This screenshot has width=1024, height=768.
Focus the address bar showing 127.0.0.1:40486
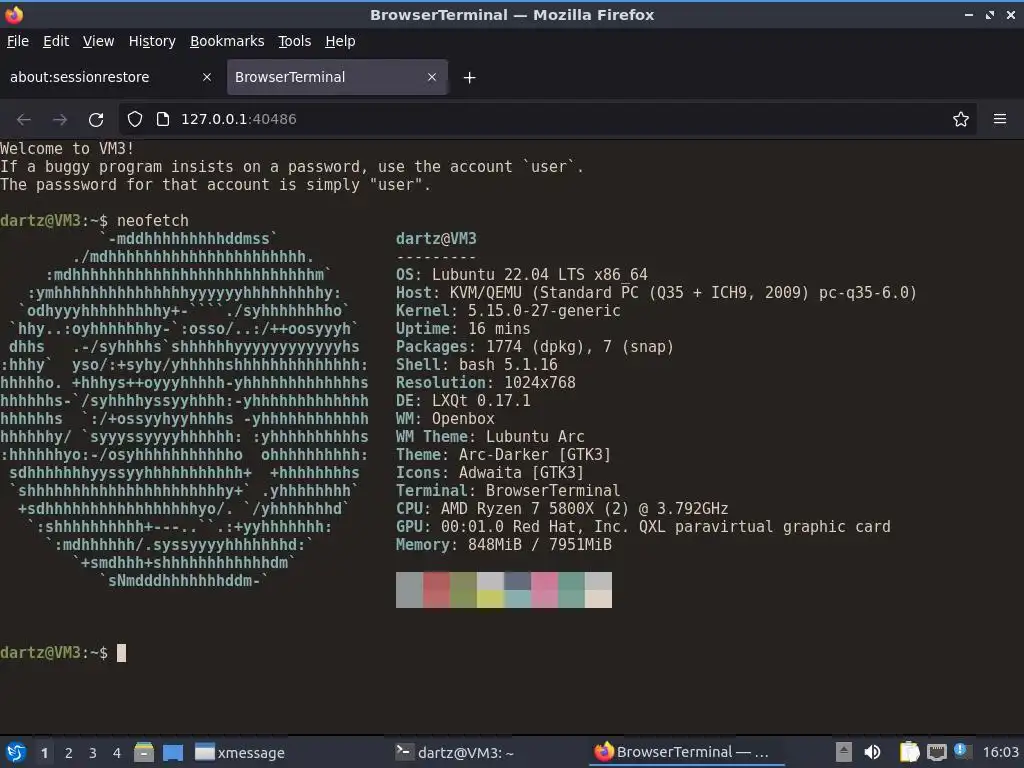549,119
